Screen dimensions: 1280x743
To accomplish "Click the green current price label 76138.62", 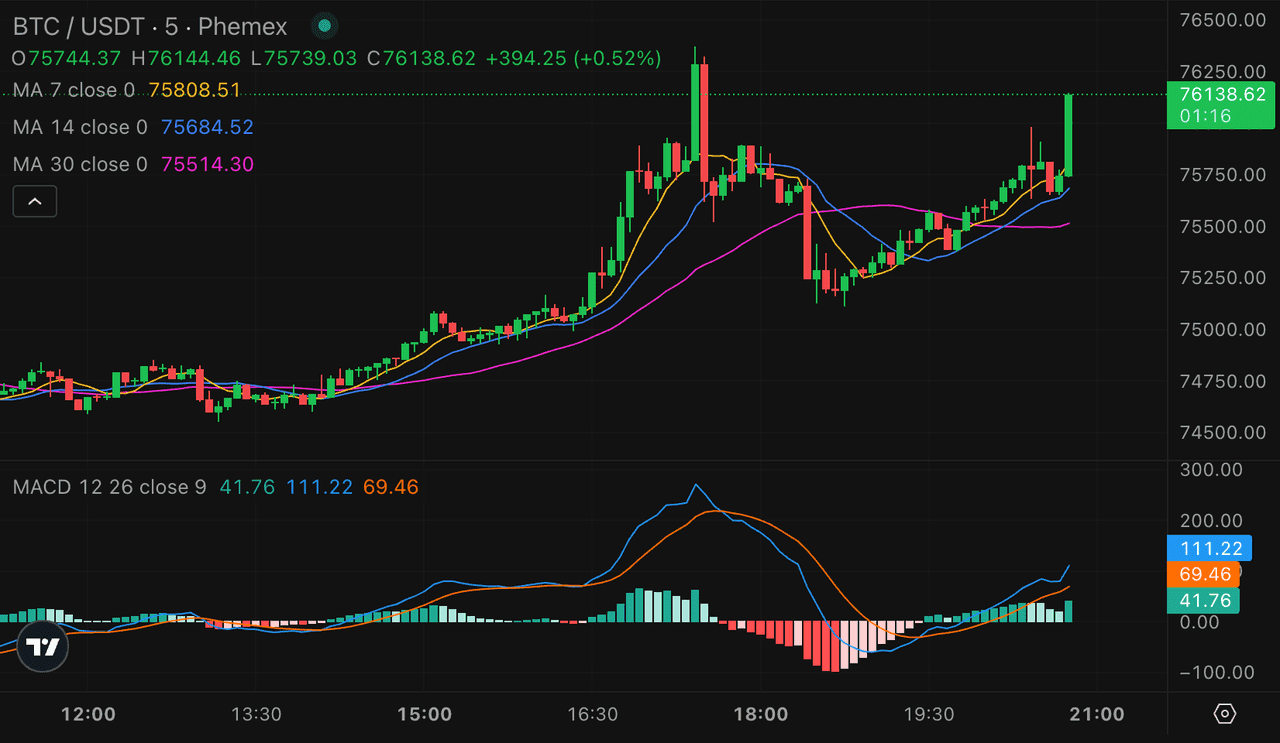I will (x=1222, y=94).
